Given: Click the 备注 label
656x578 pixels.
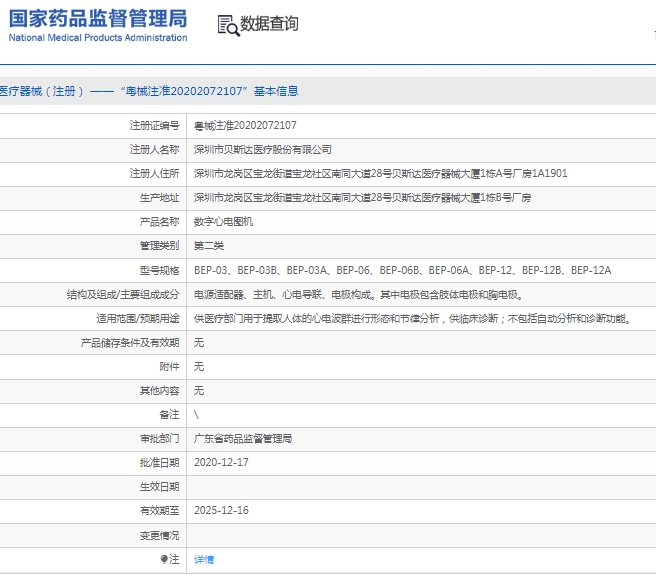Looking at the screenshot, I should pos(169,414).
